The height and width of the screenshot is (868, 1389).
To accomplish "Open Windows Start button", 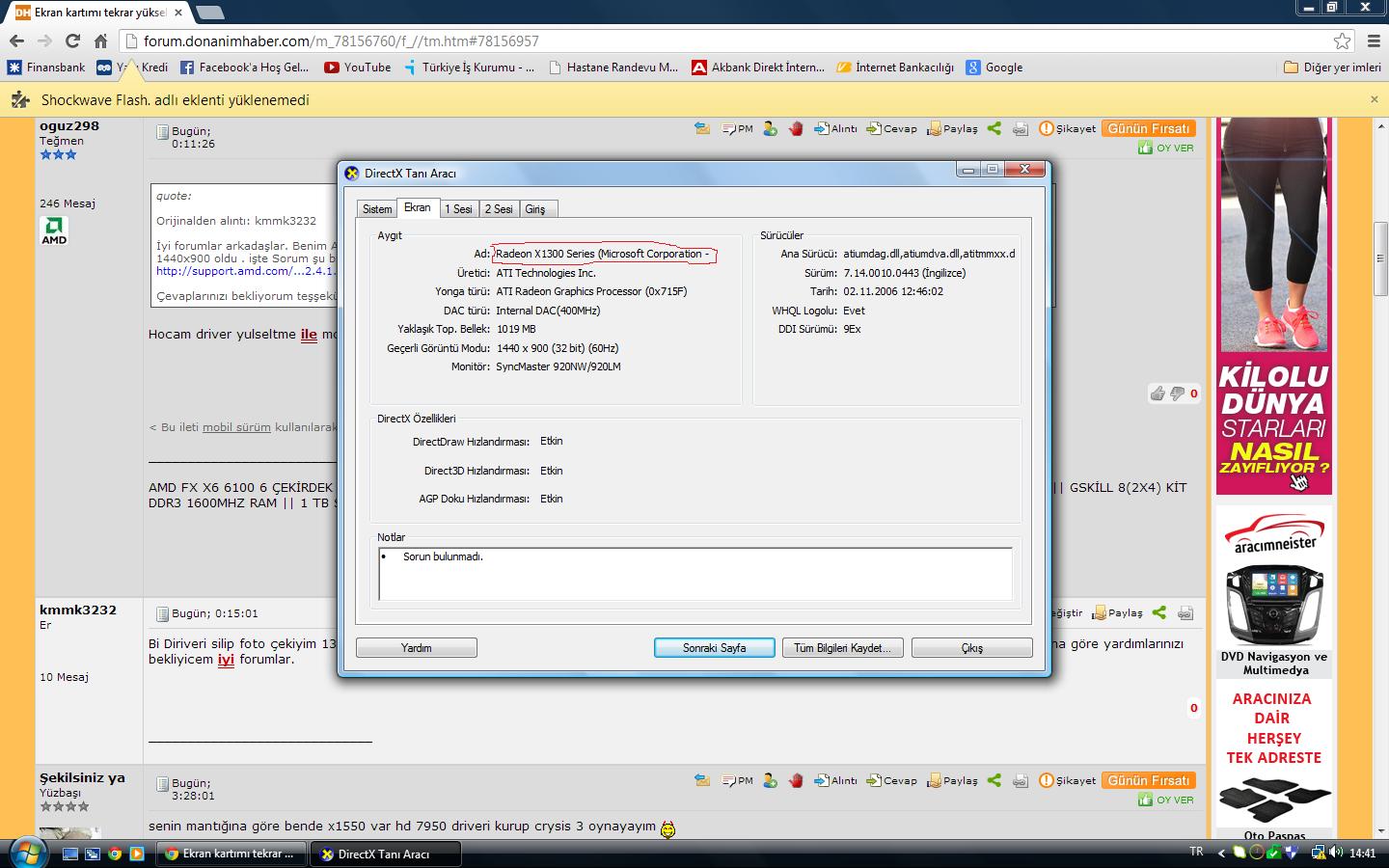I will [26, 853].
